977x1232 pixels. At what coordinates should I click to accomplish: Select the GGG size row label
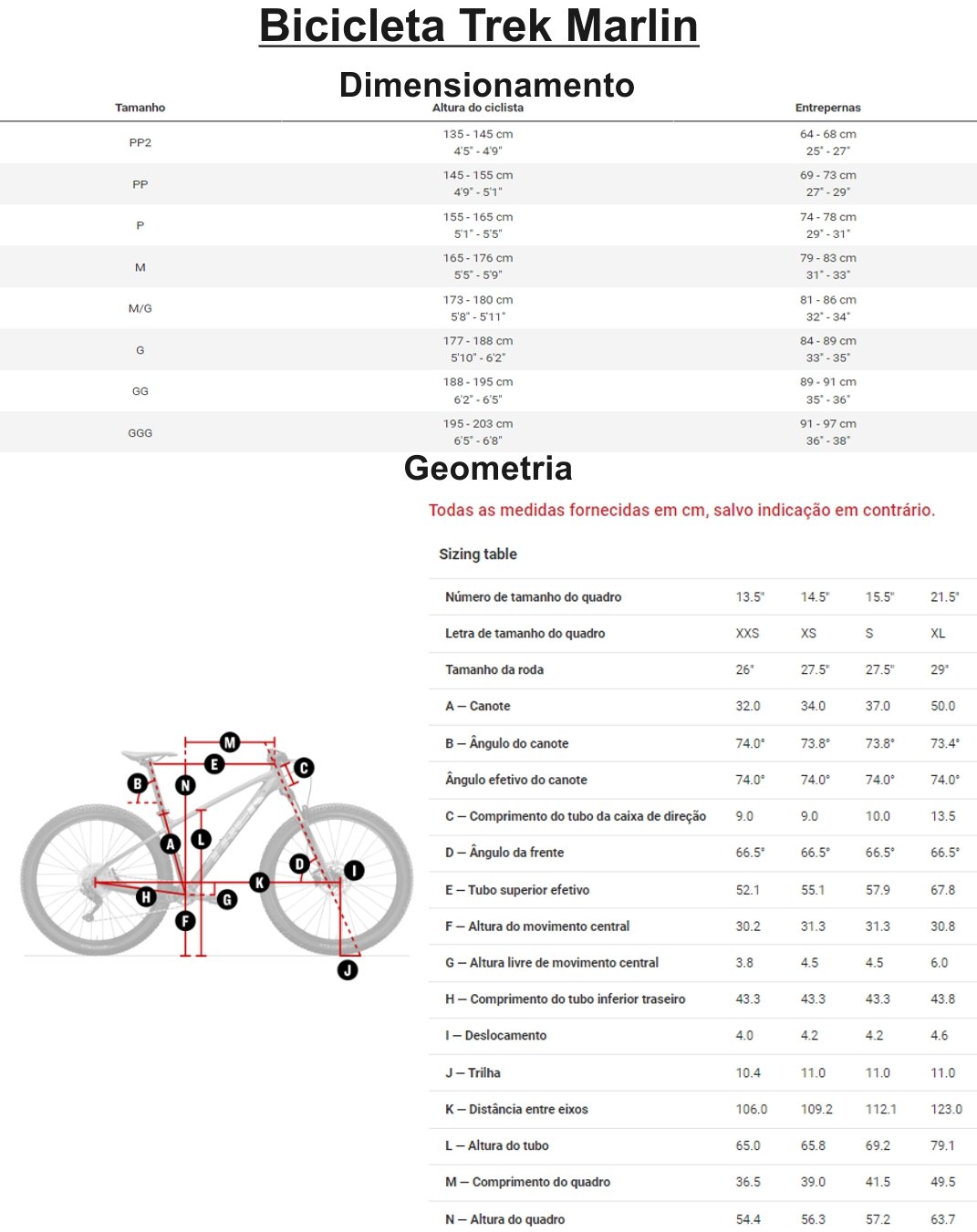(x=140, y=433)
